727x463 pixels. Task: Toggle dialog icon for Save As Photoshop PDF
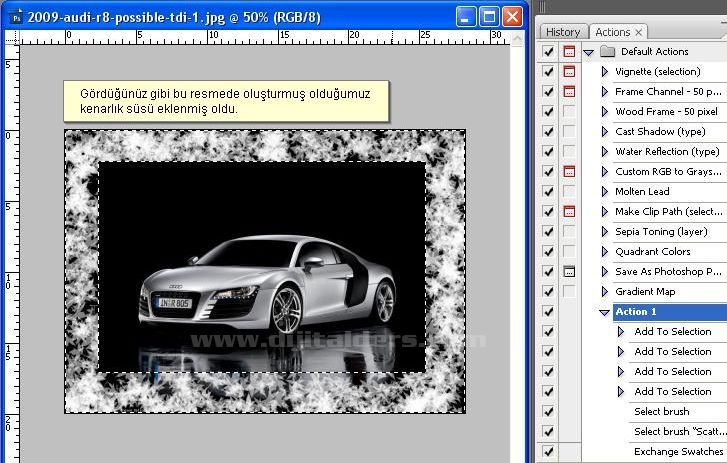pyautogui.click(x=569, y=272)
